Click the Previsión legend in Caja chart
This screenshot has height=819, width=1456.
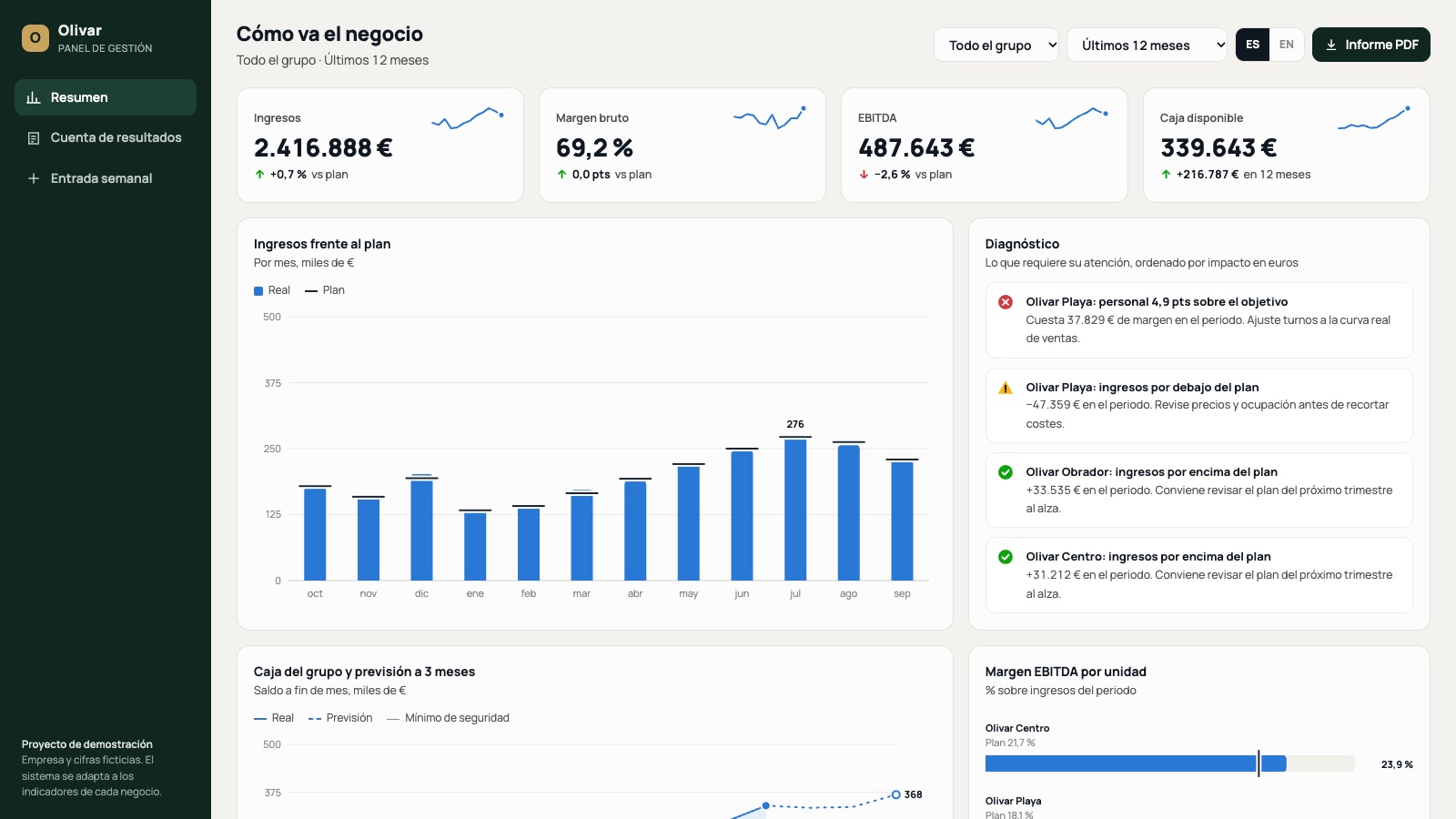[340, 718]
